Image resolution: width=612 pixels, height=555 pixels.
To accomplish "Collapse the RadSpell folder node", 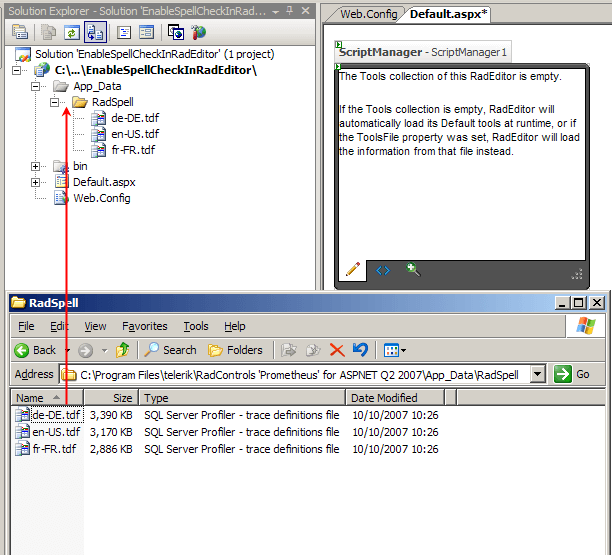I will click(56, 102).
